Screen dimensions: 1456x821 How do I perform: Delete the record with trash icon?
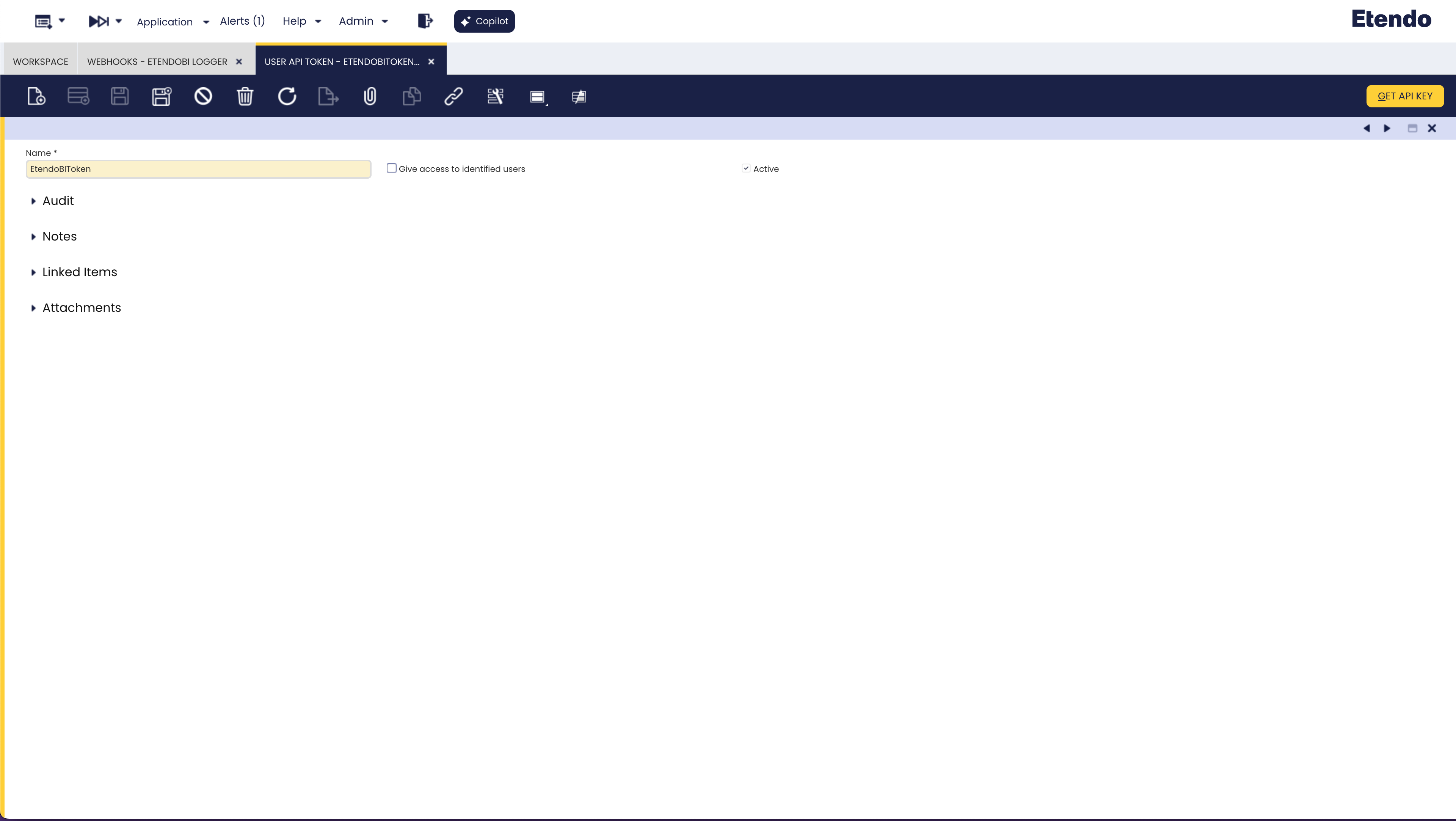click(x=245, y=96)
